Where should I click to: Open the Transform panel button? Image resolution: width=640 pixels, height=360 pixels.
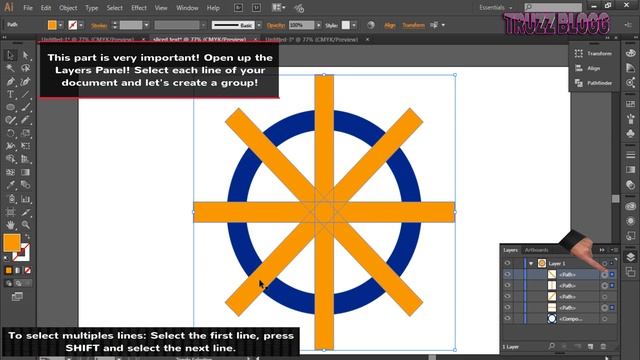tap(594, 53)
